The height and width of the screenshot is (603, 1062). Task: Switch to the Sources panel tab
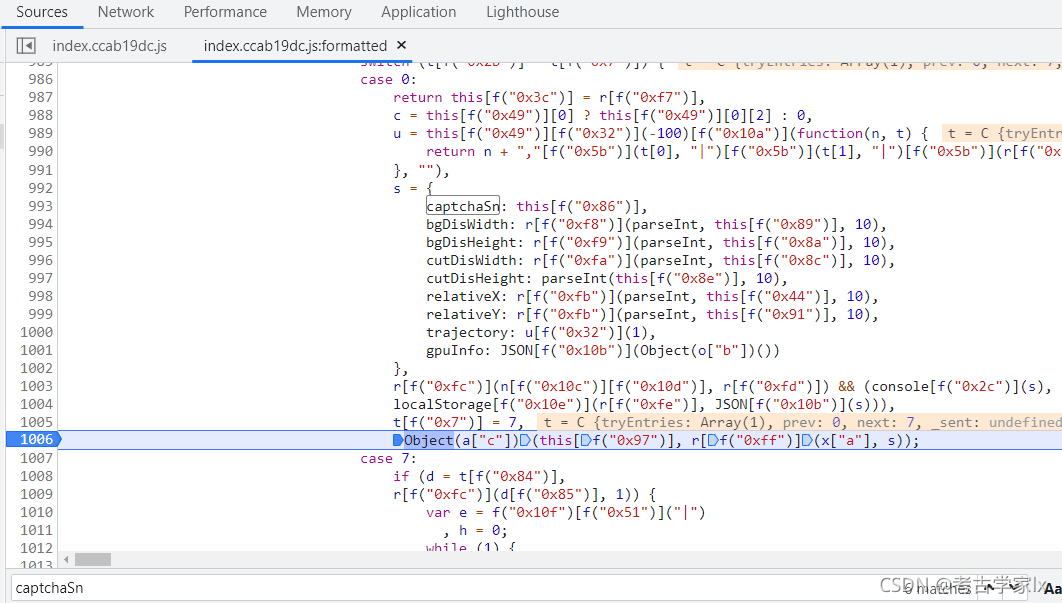42,12
